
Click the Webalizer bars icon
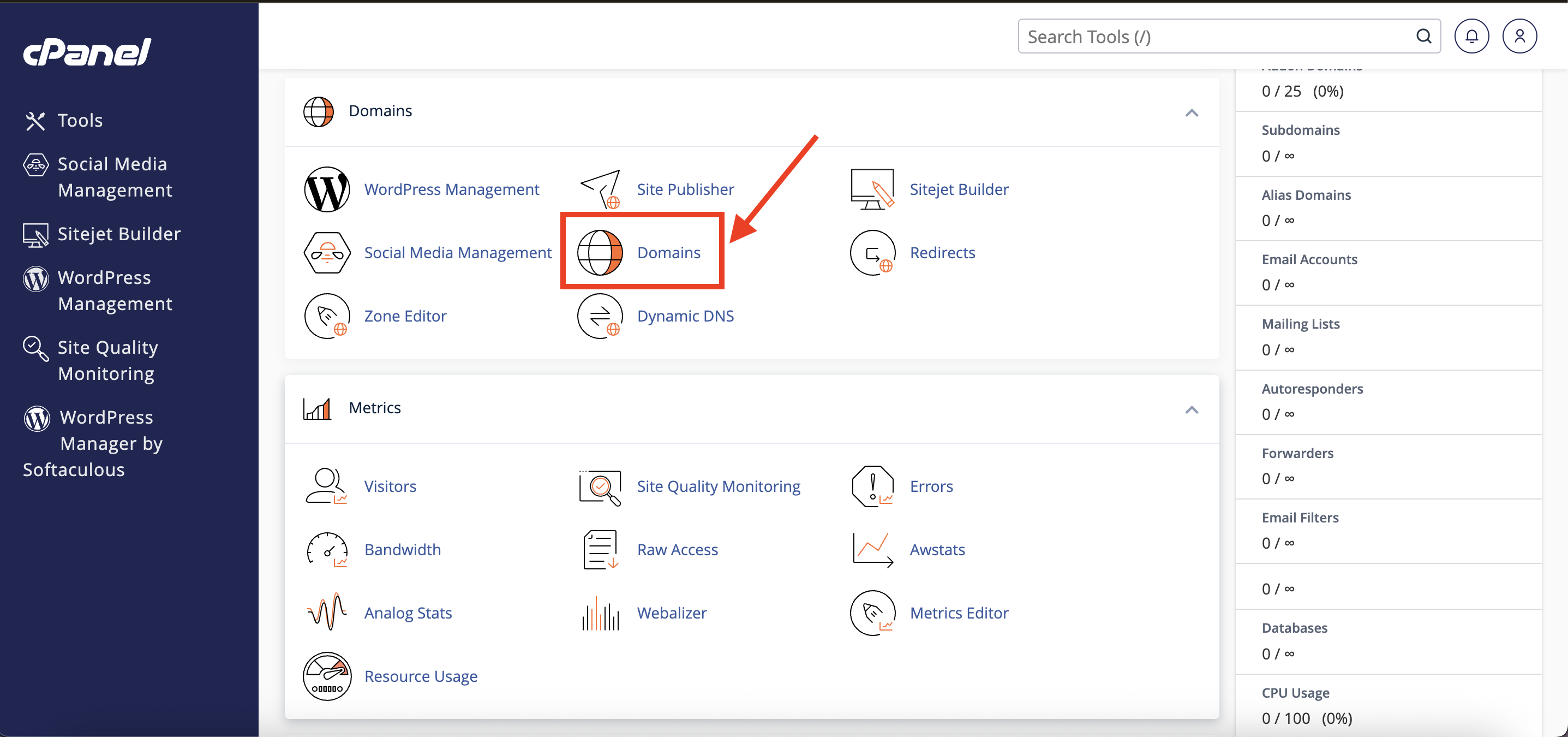pyautogui.click(x=600, y=613)
